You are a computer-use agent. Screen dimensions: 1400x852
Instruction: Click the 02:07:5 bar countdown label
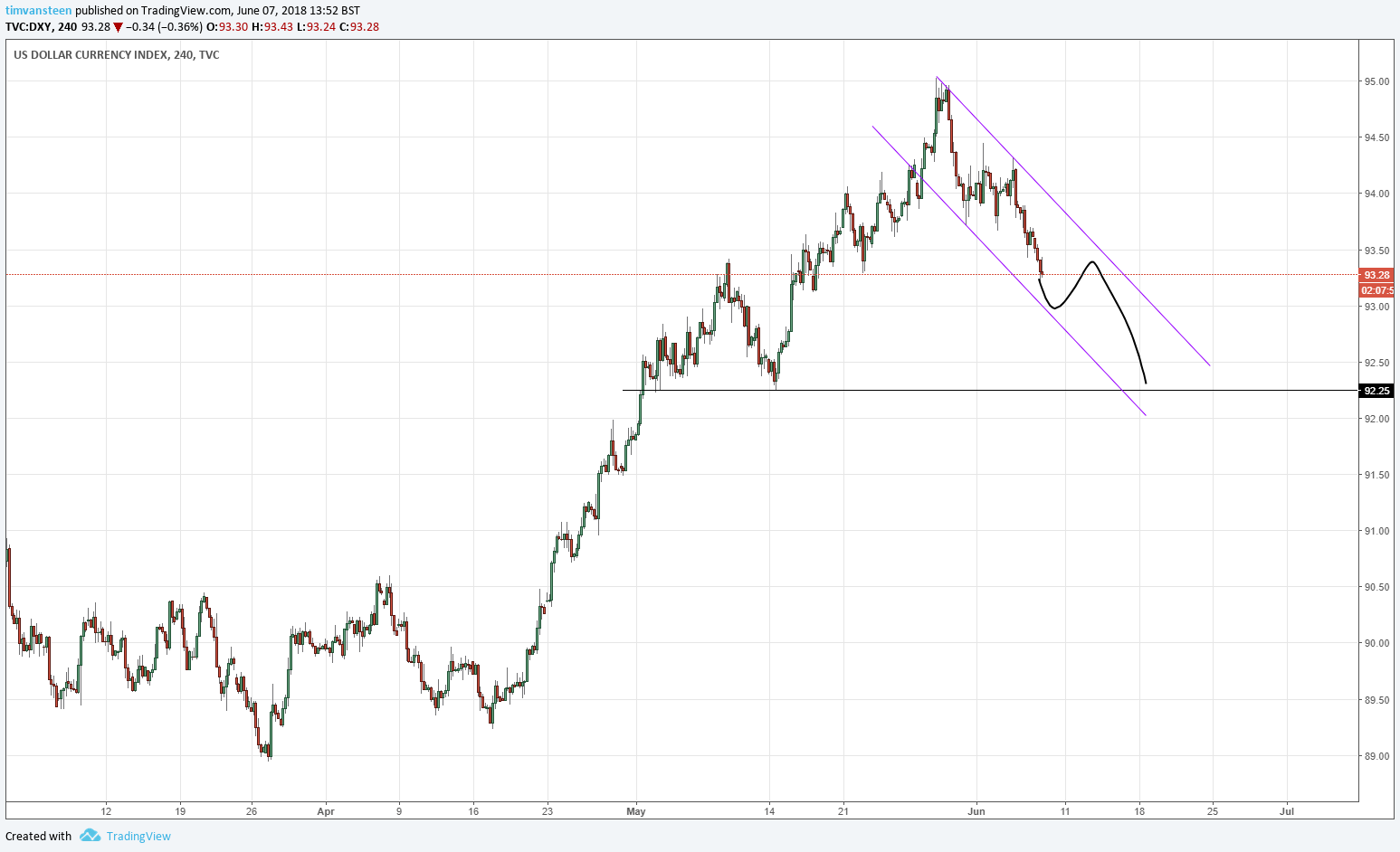pos(1376,290)
